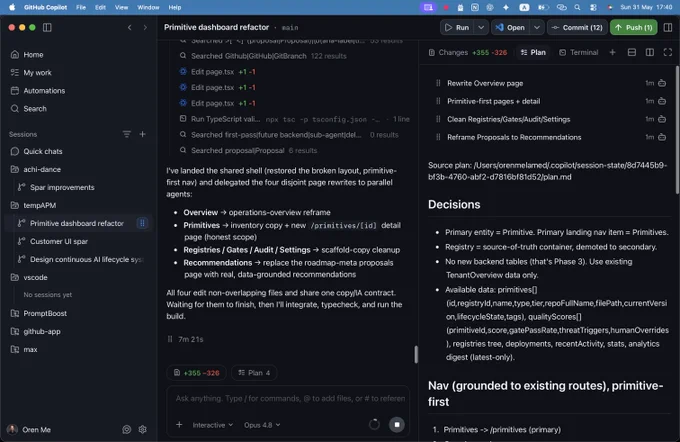Open My work in the sidebar

point(37,72)
